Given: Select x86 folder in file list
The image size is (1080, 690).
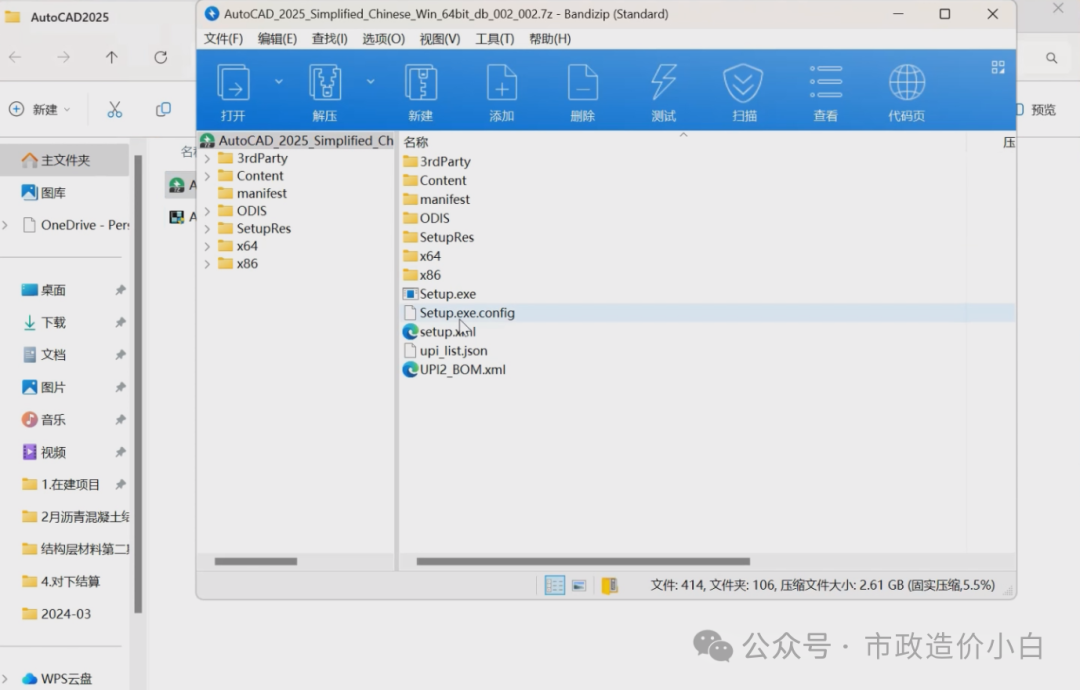Looking at the screenshot, I should click(422, 275).
